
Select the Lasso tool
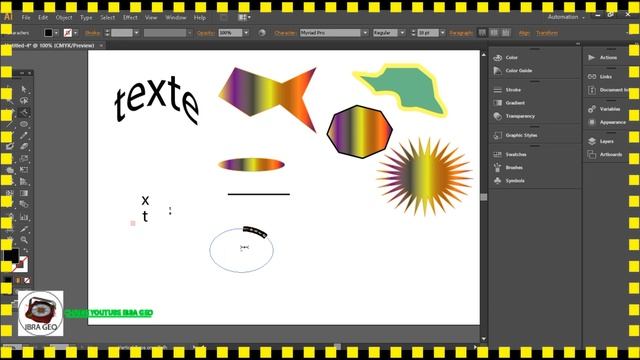coord(24,100)
